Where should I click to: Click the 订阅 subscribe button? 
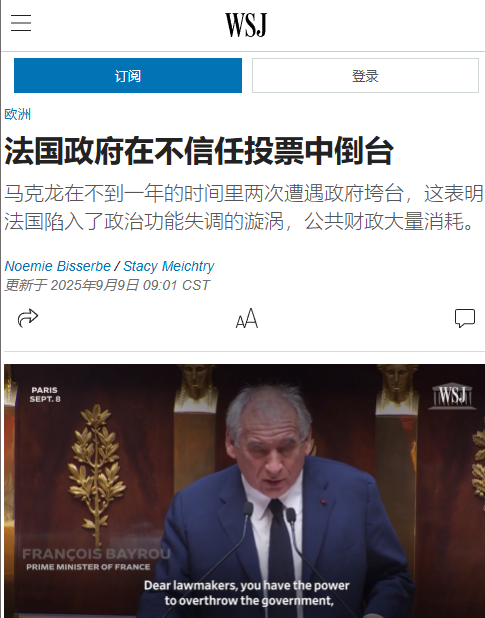tap(128, 76)
